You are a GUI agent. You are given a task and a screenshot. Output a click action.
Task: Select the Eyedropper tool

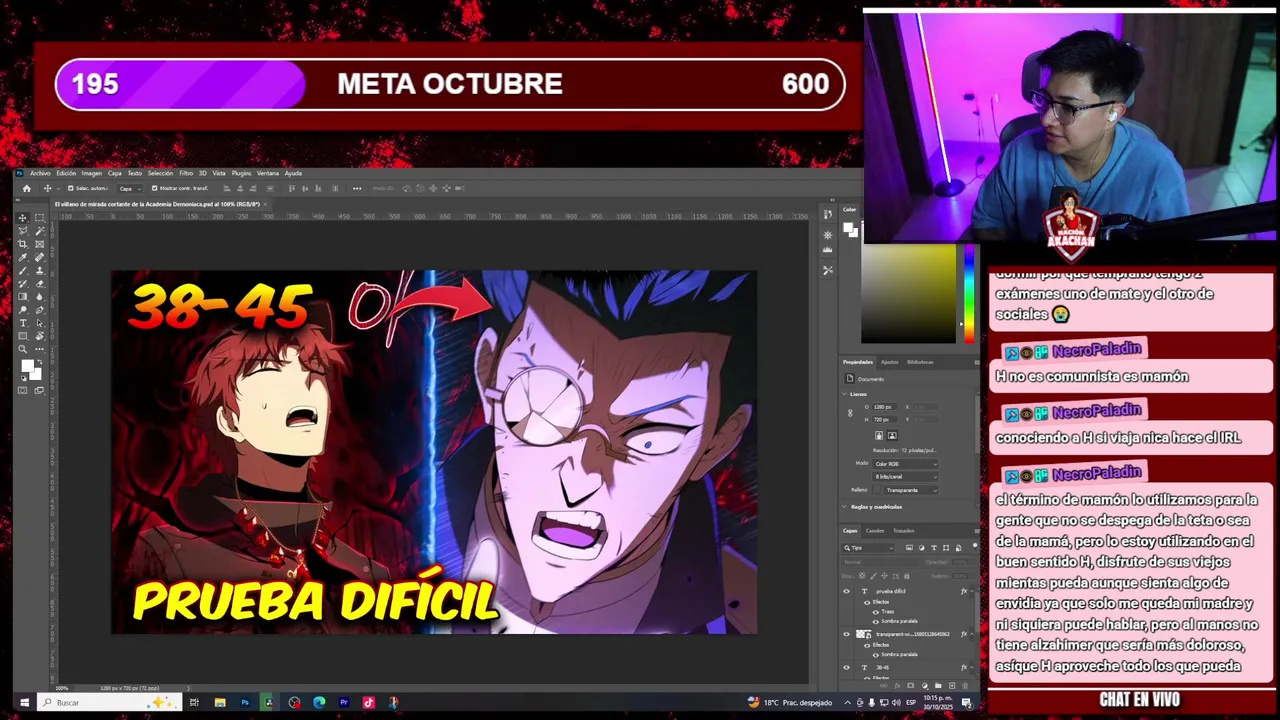[22, 257]
